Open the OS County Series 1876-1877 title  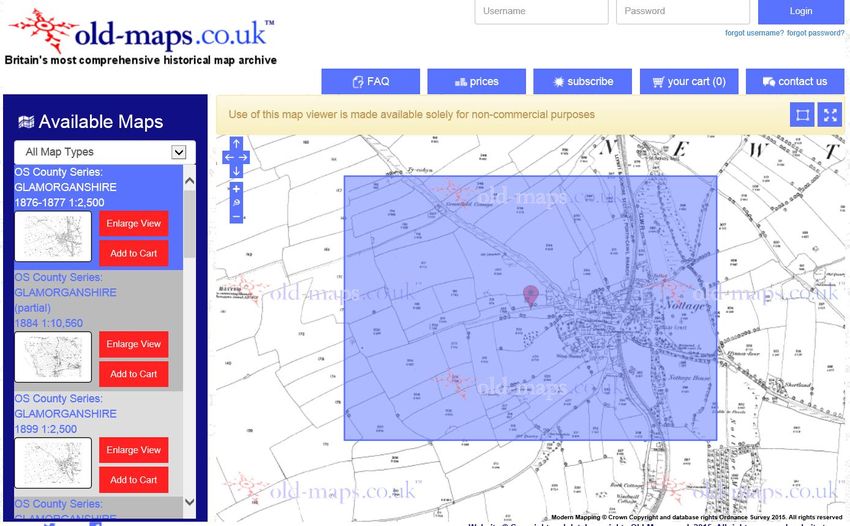point(66,187)
